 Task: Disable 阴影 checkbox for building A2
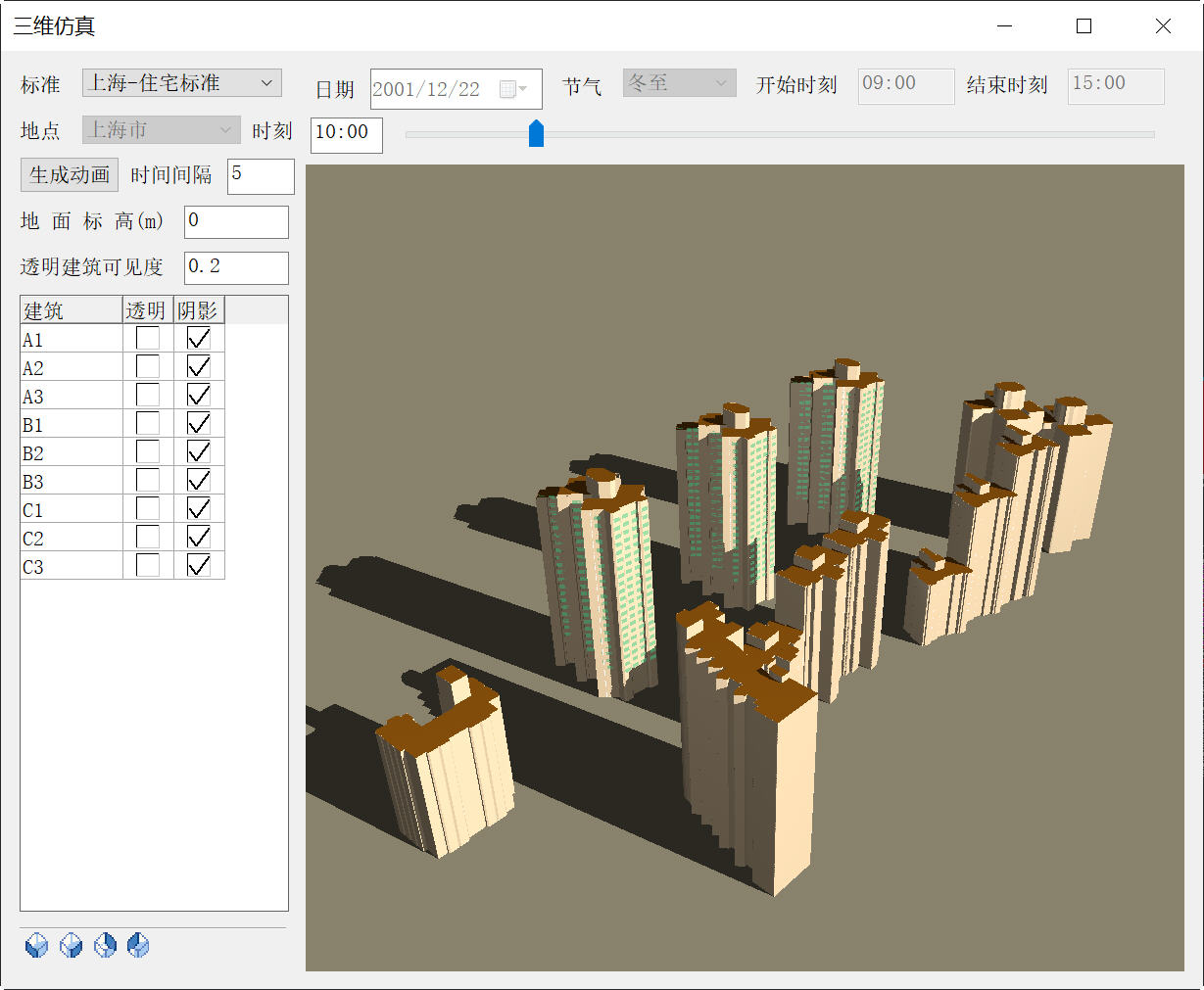[199, 367]
